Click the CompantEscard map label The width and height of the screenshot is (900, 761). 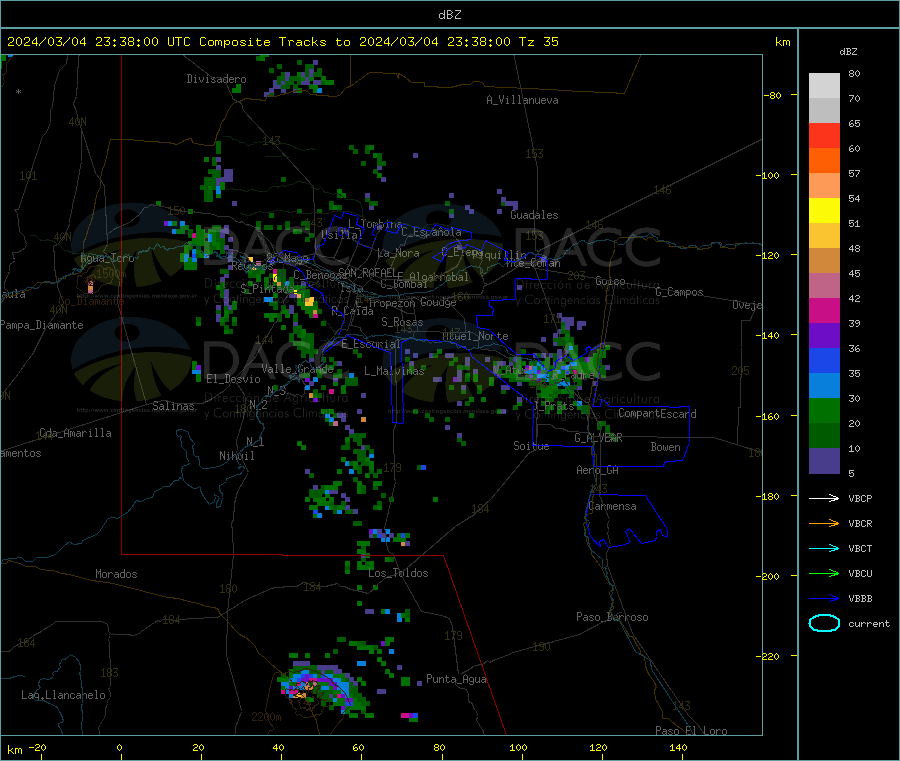657,414
